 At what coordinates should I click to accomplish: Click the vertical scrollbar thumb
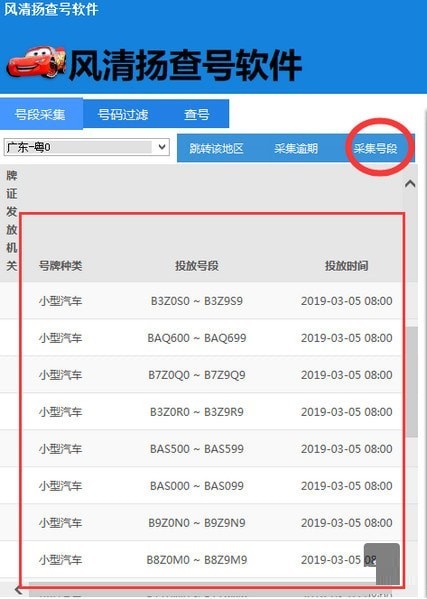(412, 382)
